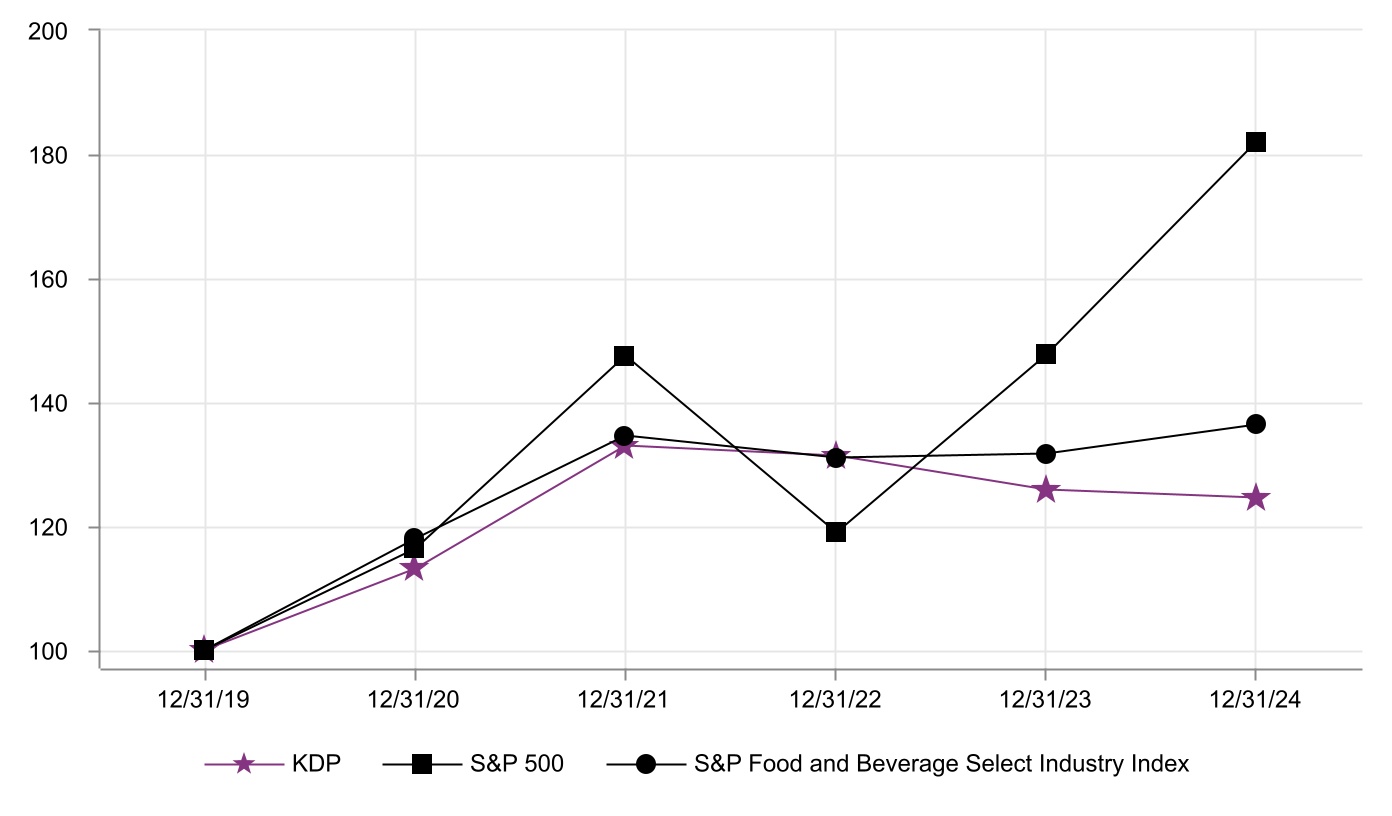Click the S&P 500 square marker at 12/31/21

[625, 356]
